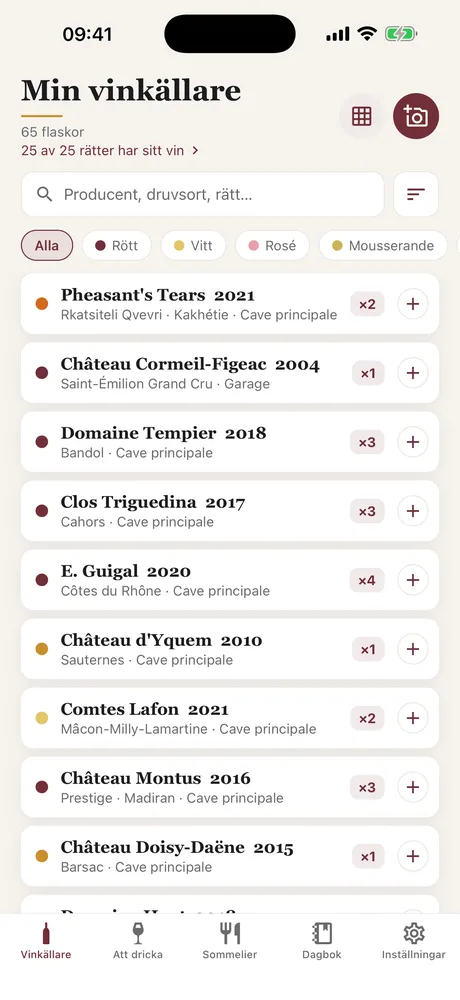Tap the red color dot of E. Guigal 2020
The image size is (460, 1000).
[42, 580]
